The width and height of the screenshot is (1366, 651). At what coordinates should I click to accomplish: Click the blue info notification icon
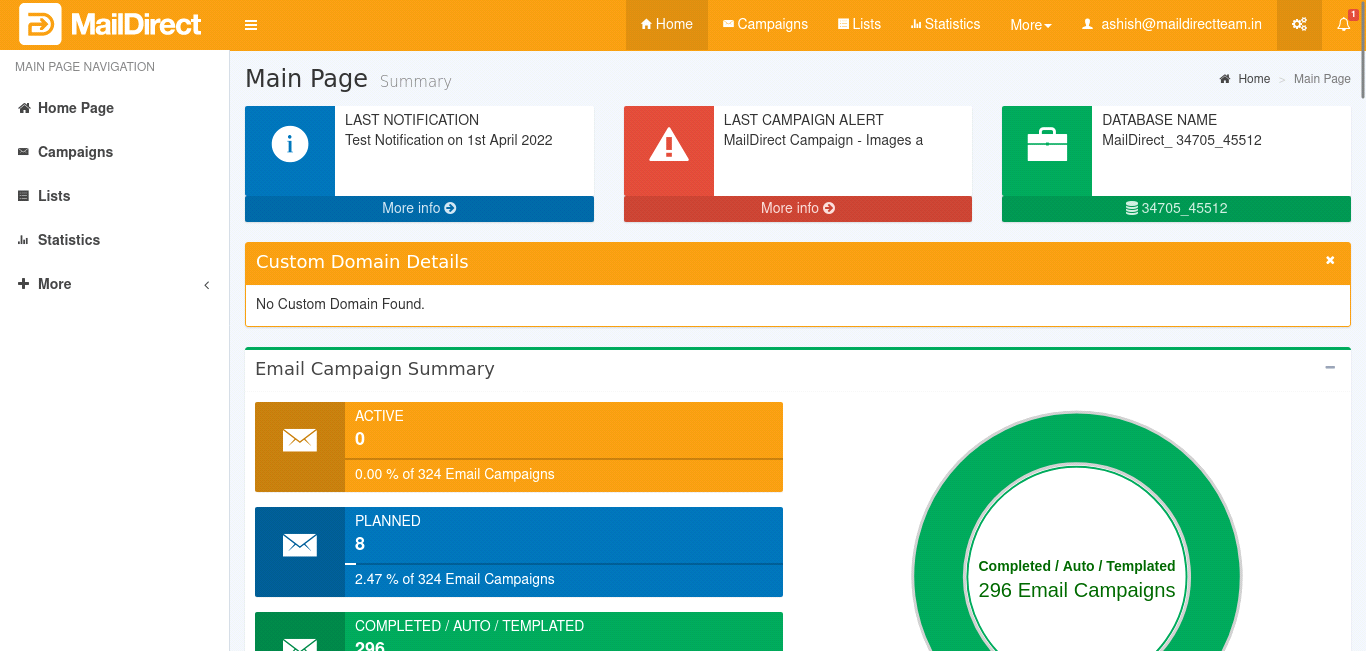[290, 145]
